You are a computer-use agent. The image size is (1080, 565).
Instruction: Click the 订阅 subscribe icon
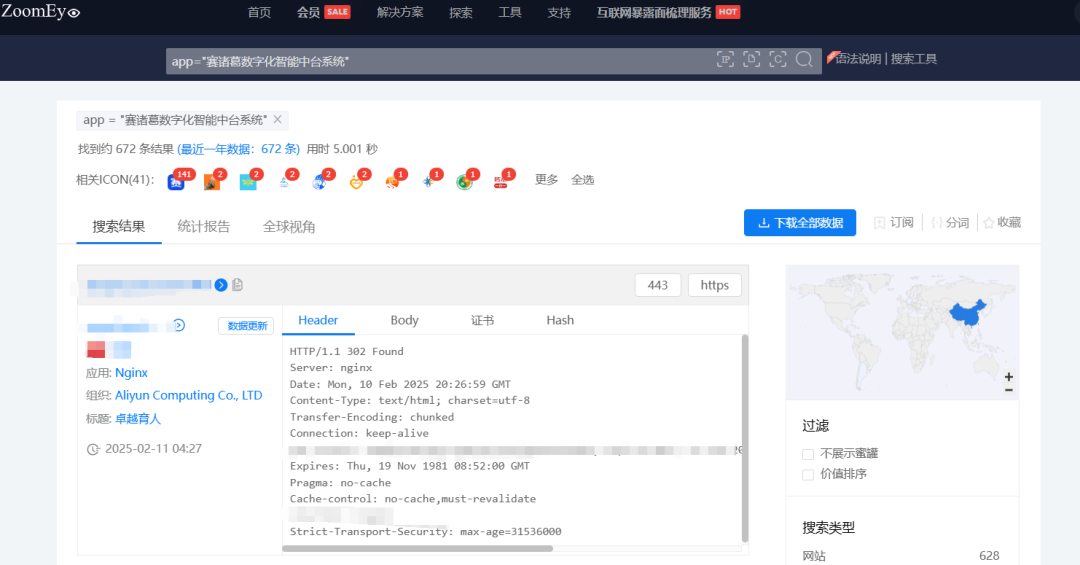coord(879,223)
